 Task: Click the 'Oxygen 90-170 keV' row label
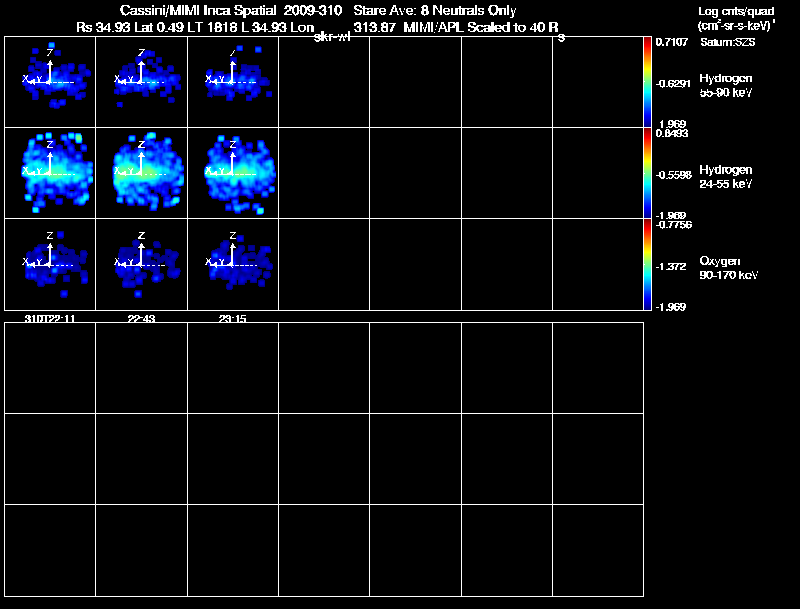tap(729, 268)
